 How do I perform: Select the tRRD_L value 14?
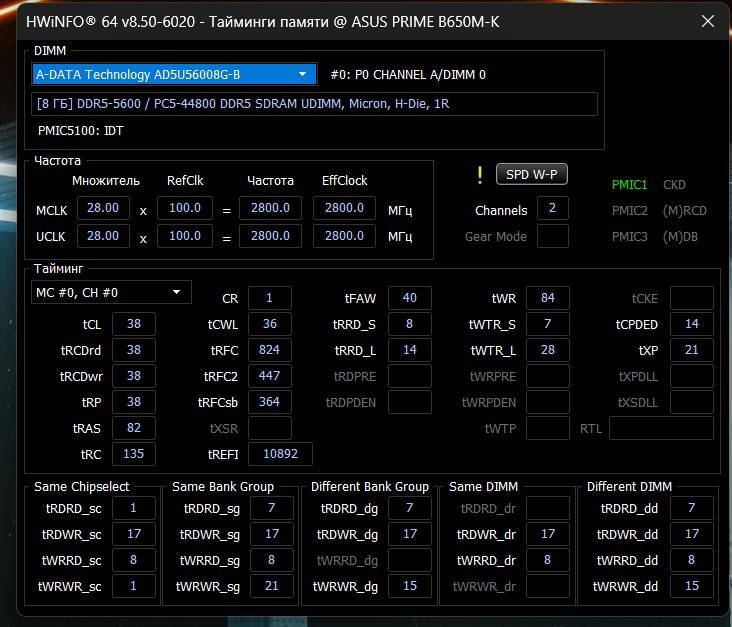pyautogui.click(x=409, y=350)
